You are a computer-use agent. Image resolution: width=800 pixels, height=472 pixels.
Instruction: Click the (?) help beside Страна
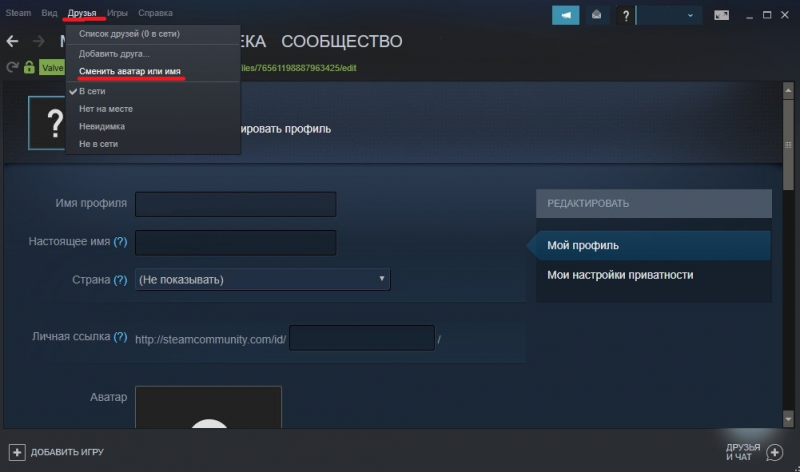(120, 280)
